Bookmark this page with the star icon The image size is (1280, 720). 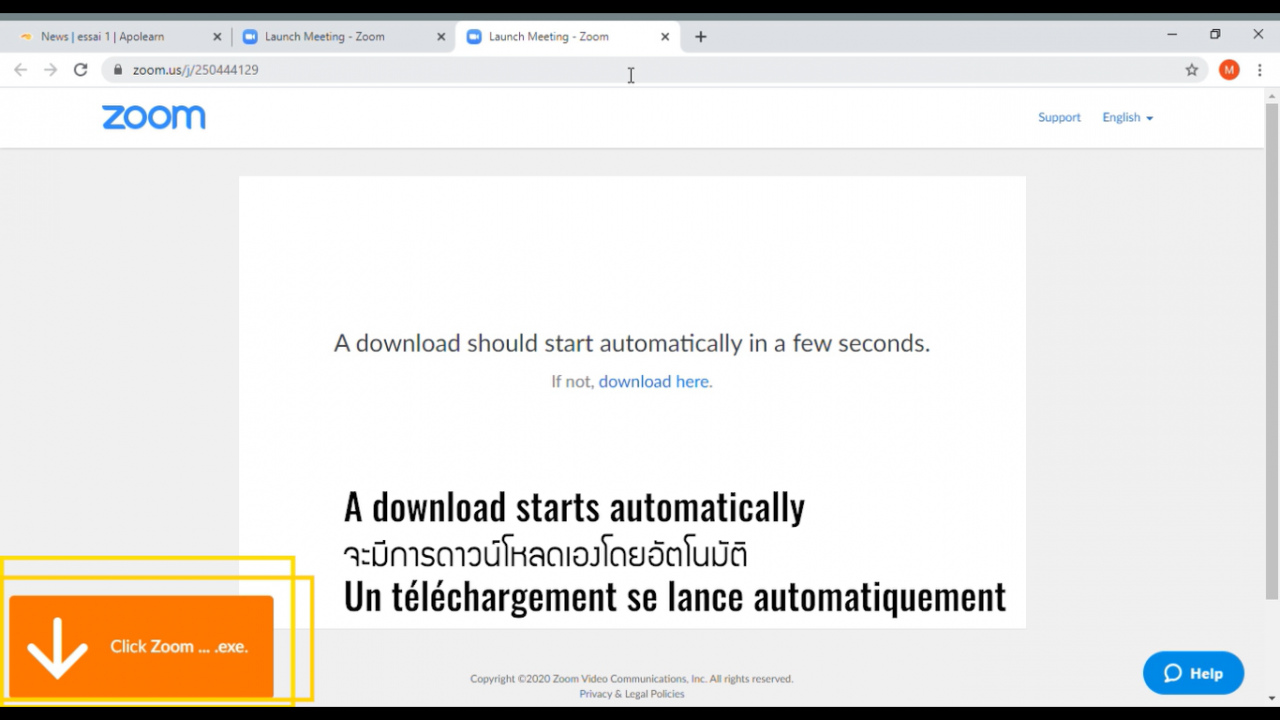tap(1192, 70)
